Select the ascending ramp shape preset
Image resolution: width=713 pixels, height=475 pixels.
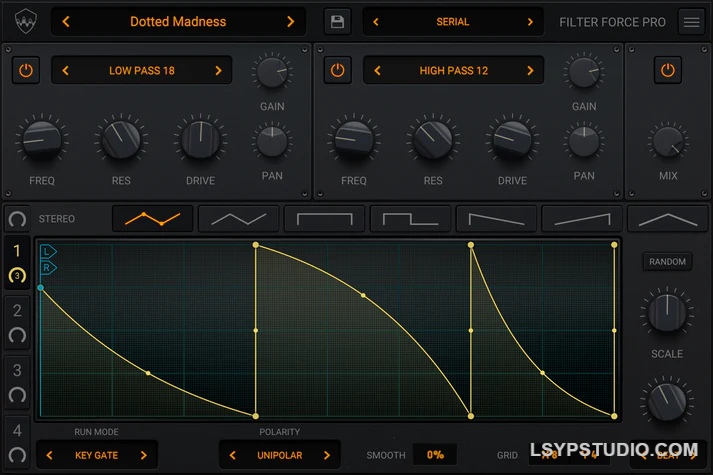[x=582, y=219]
